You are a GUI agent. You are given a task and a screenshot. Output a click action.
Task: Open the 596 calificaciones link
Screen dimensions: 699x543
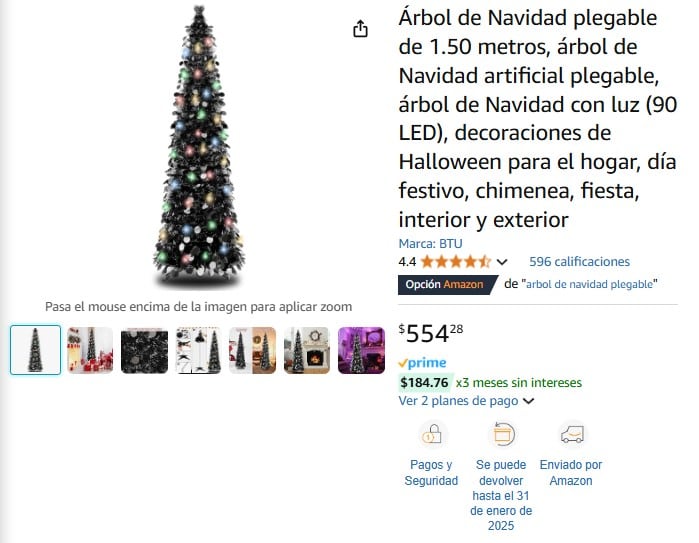click(x=579, y=262)
